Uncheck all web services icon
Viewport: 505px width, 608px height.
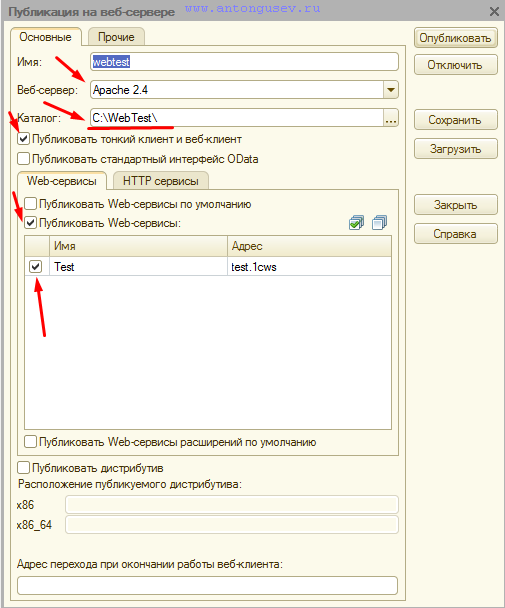tap(379, 223)
